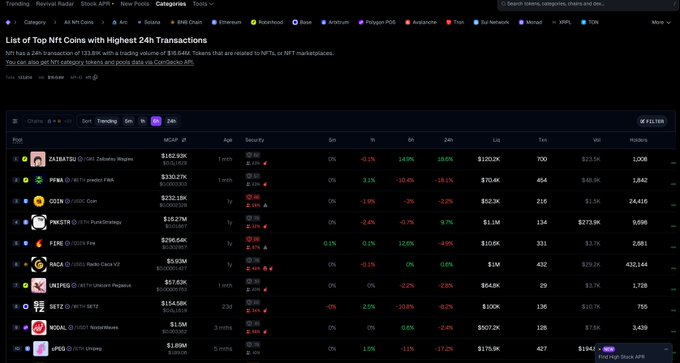Filter by Solana chain
The height and width of the screenshot is (363, 680).
pos(149,22)
